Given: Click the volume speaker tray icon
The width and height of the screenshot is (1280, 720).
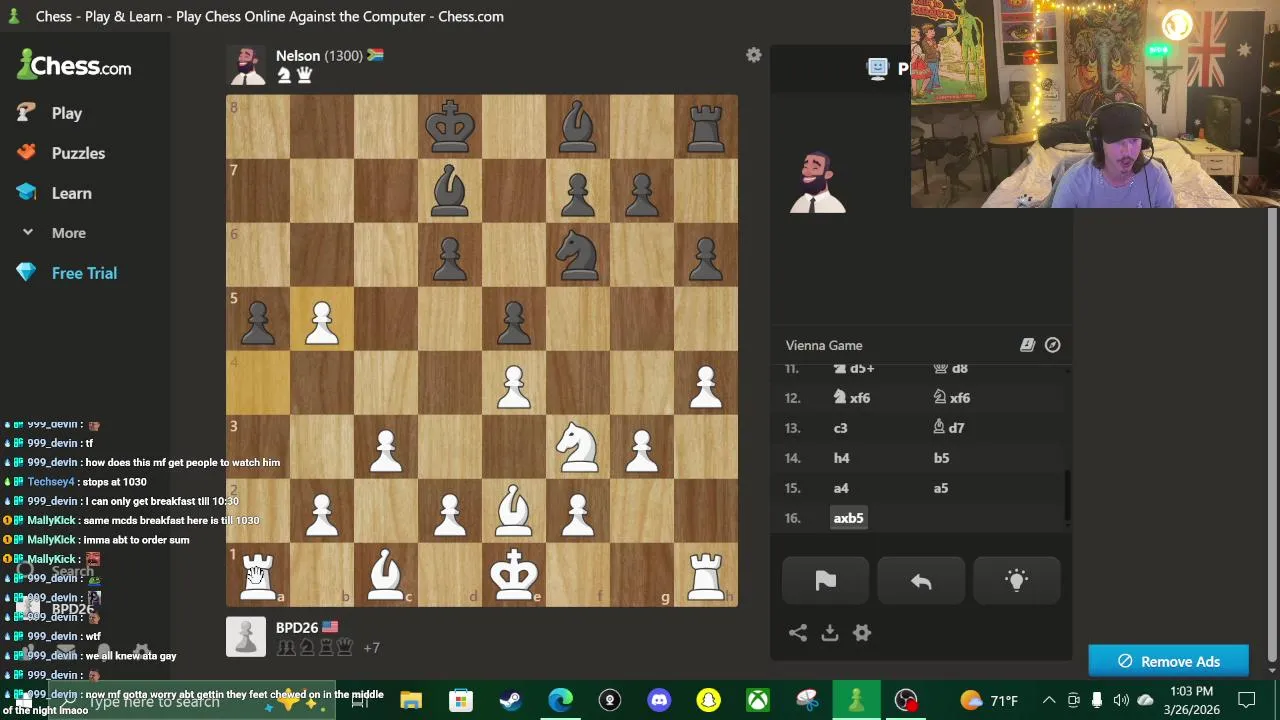Looking at the screenshot, I should point(1121,700).
